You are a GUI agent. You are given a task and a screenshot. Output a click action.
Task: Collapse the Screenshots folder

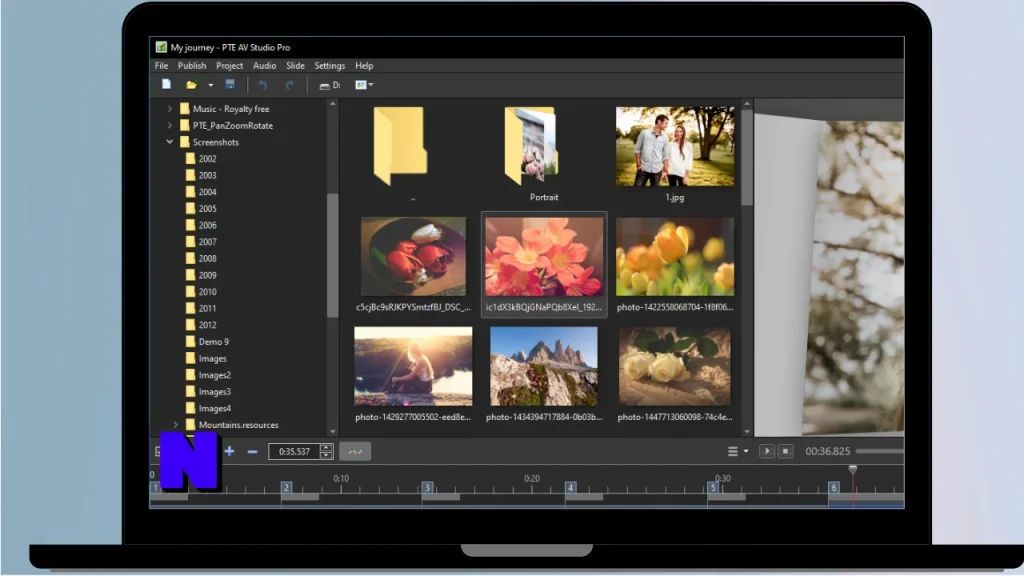170,142
